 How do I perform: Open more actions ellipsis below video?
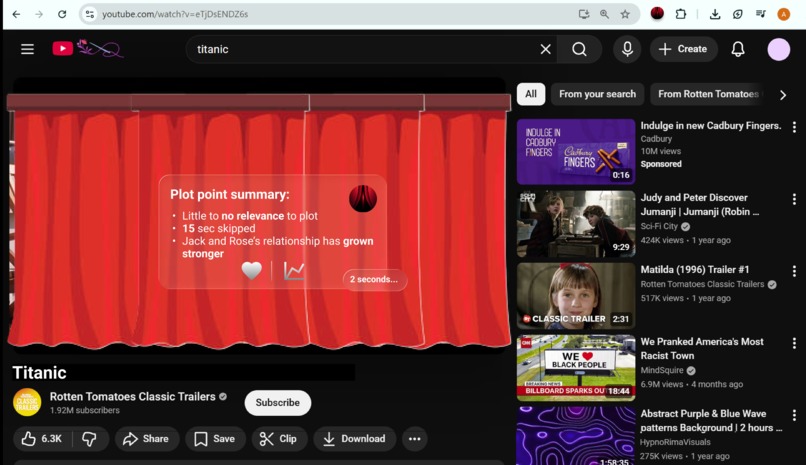[x=414, y=439]
